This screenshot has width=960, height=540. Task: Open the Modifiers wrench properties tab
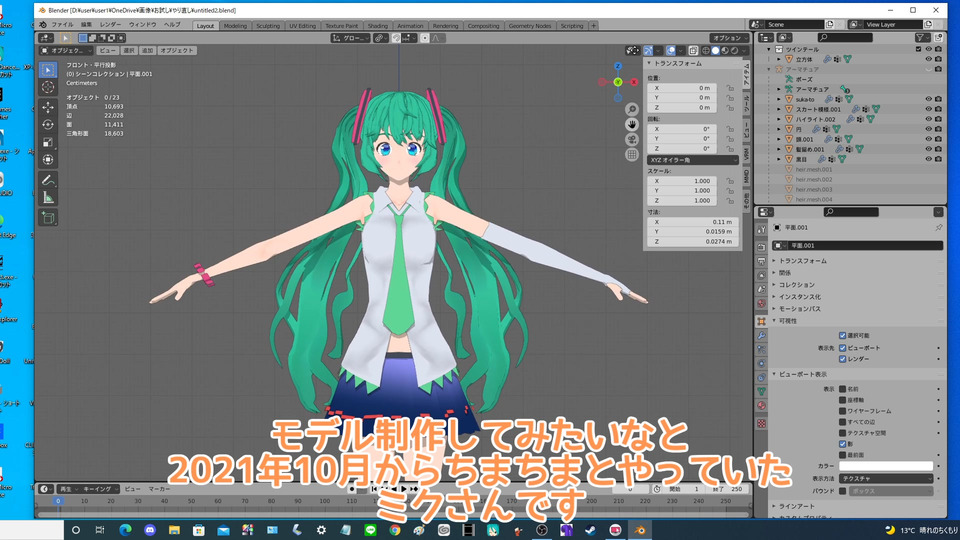pyautogui.click(x=761, y=336)
